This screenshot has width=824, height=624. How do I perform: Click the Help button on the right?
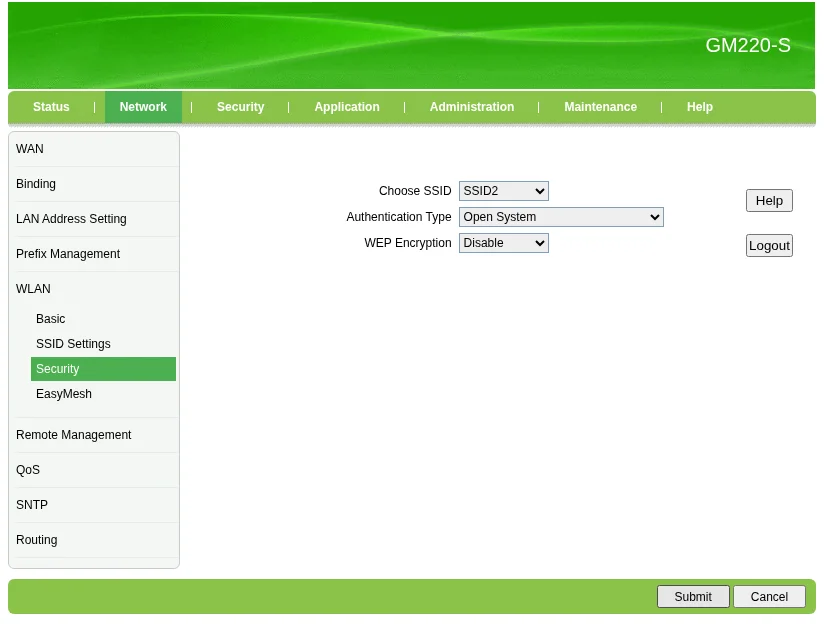click(769, 201)
